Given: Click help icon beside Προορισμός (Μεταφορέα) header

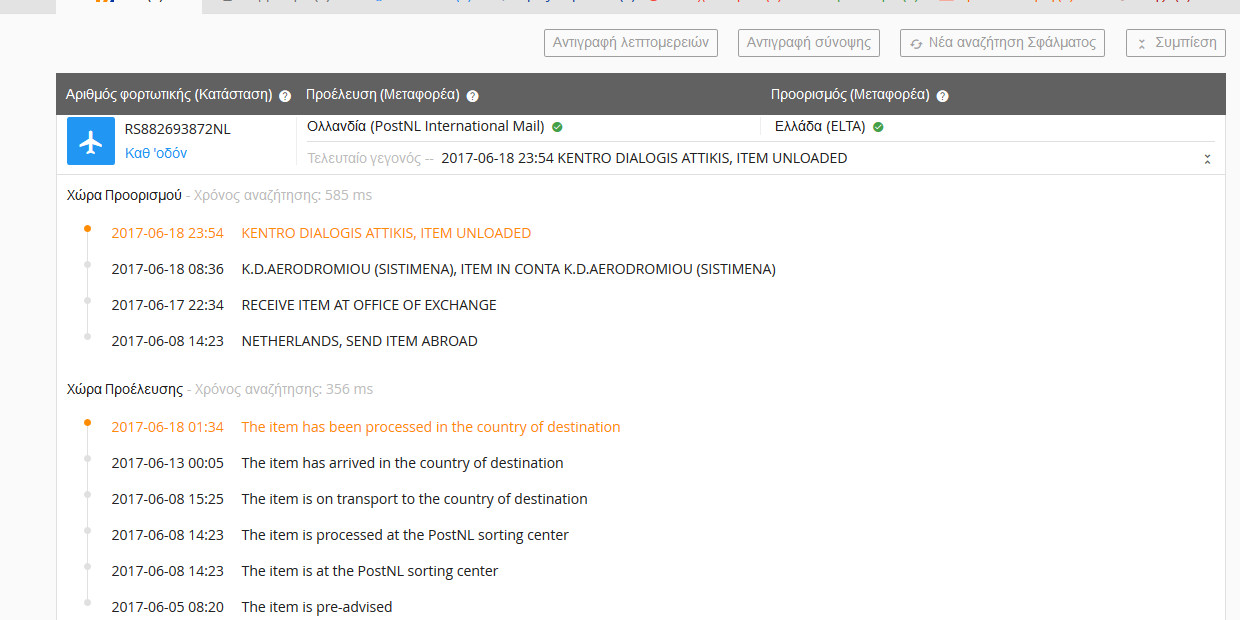Looking at the screenshot, I should coord(942,96).
